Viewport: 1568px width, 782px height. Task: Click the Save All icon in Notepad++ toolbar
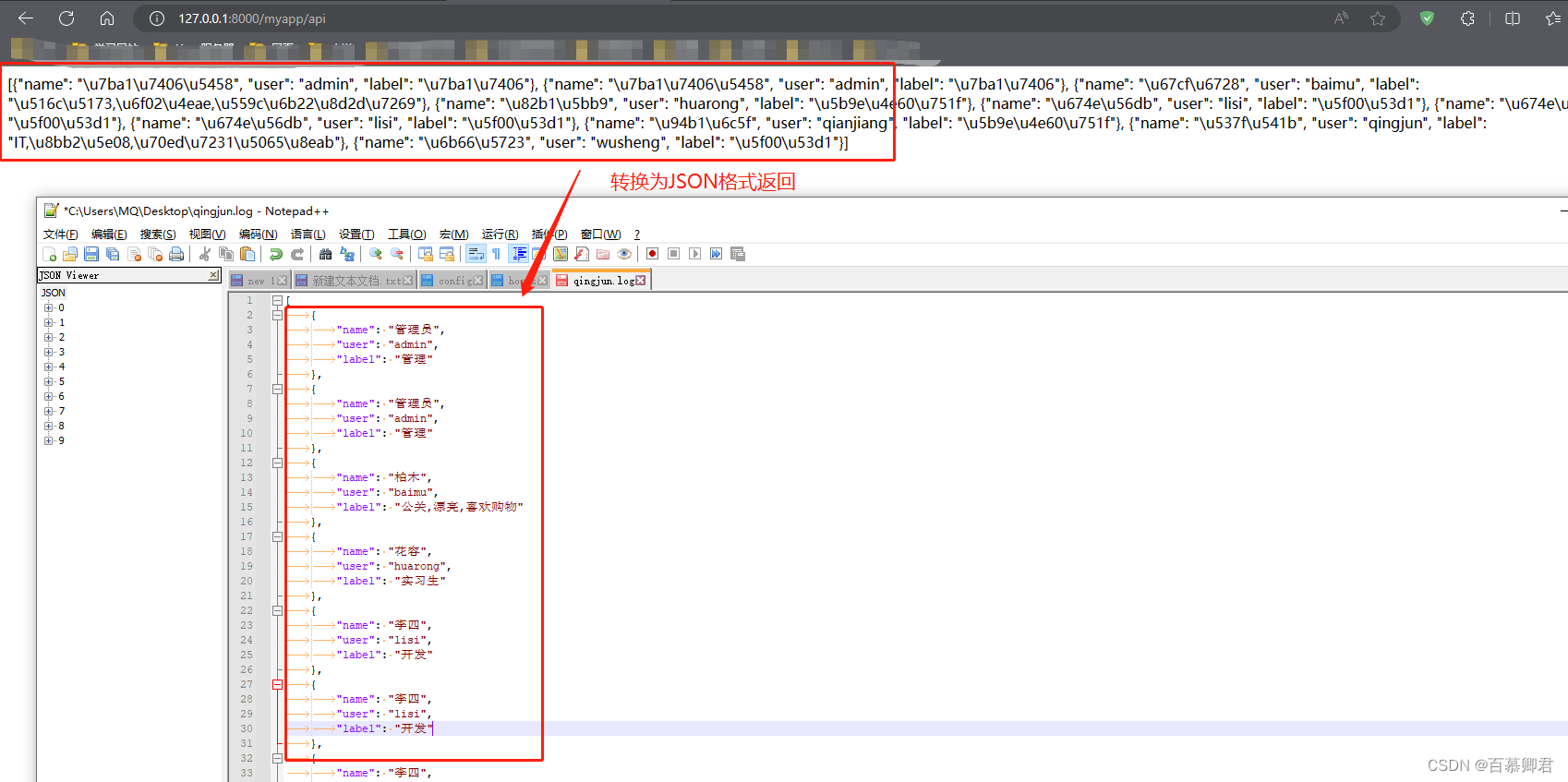point(113,254)
